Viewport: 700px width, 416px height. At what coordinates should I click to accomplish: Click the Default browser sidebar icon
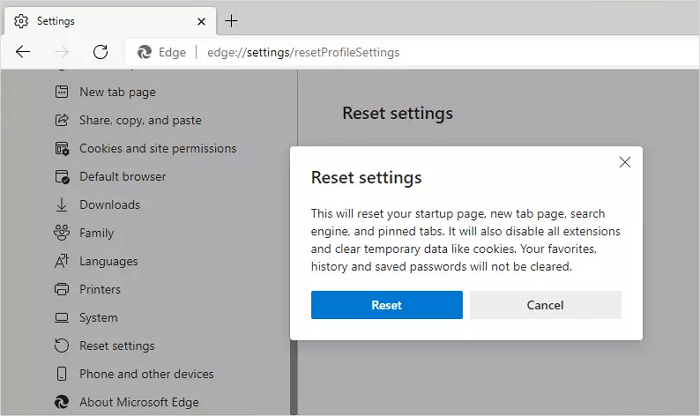click(x=60, y=177)
